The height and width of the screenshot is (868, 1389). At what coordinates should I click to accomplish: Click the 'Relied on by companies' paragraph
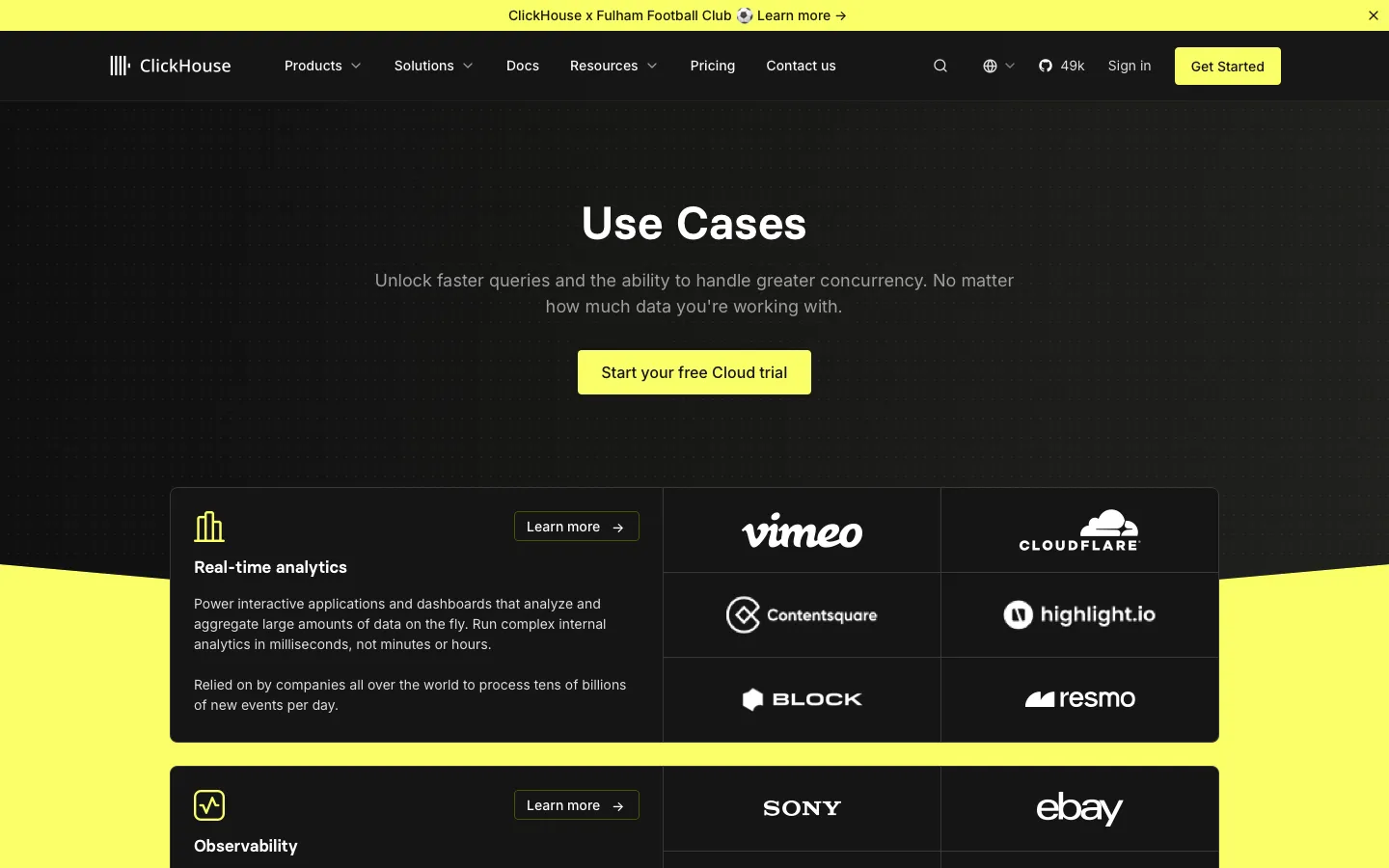(410, 694)
